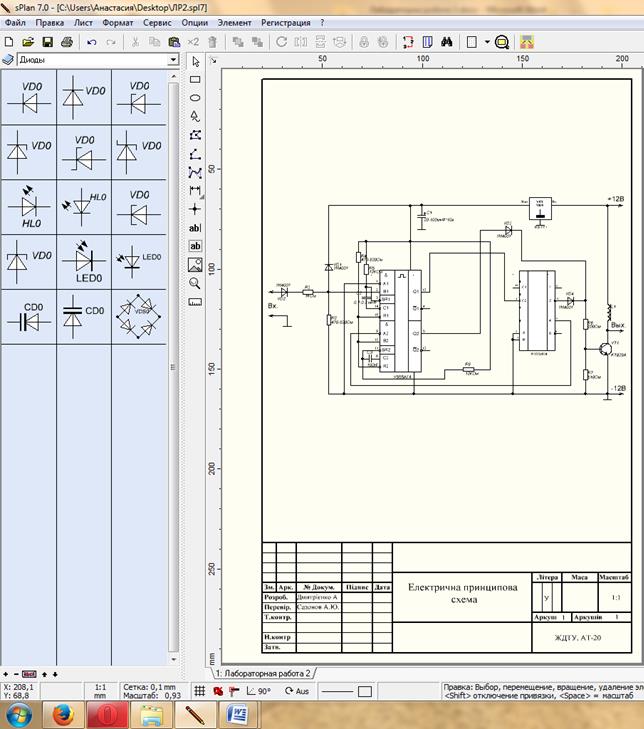Select the junction node tool
The width and height of the screenshot is (644, 729).
point(195,209)
